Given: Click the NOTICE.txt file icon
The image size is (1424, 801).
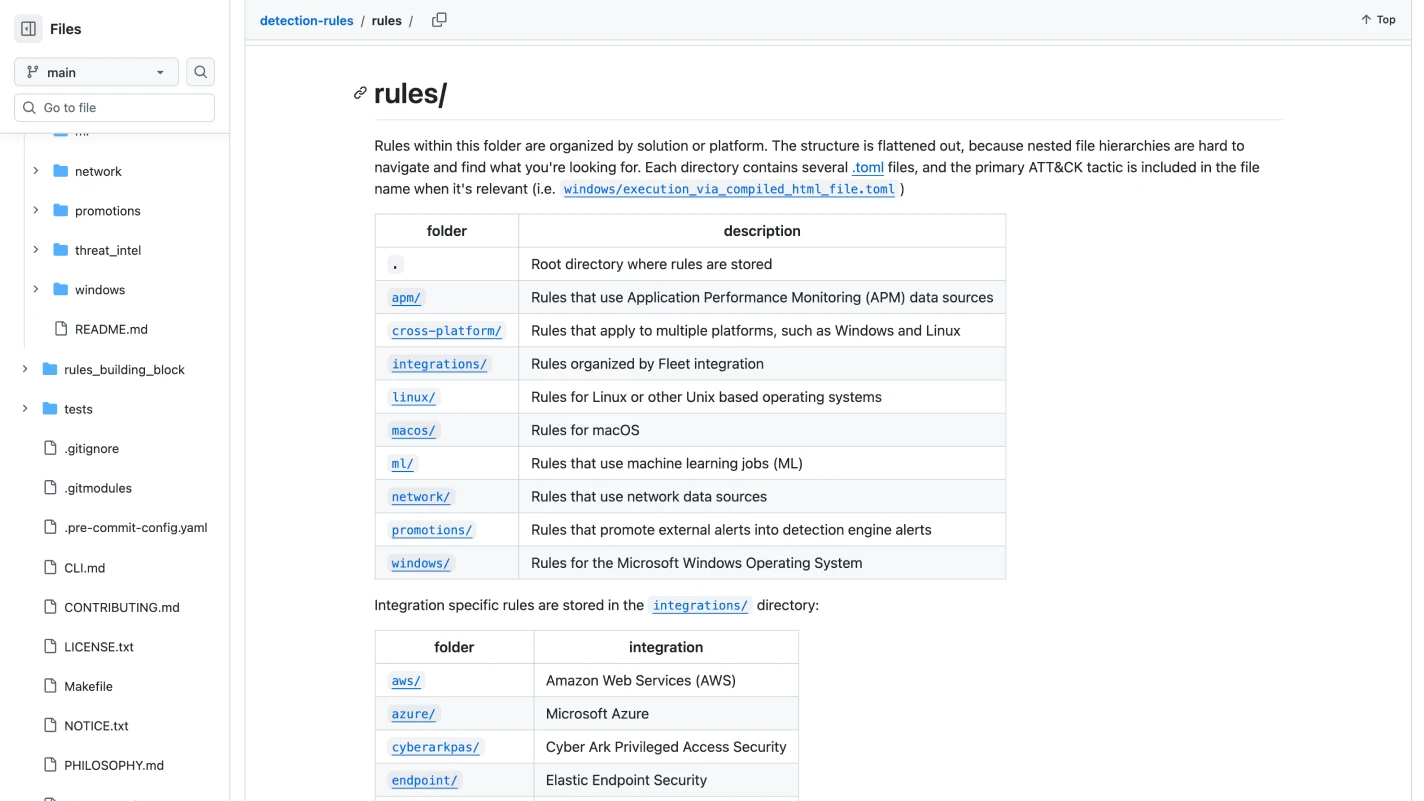Looking at the screenshot, I should point(50,726).
